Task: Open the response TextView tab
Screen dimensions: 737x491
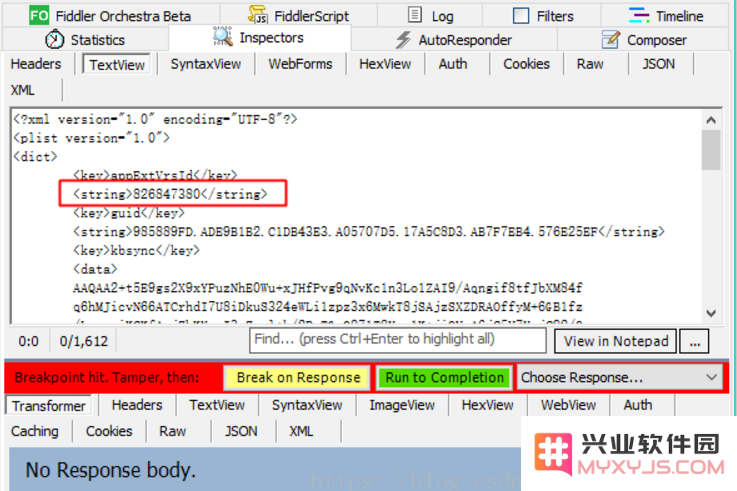Action: 217,405
